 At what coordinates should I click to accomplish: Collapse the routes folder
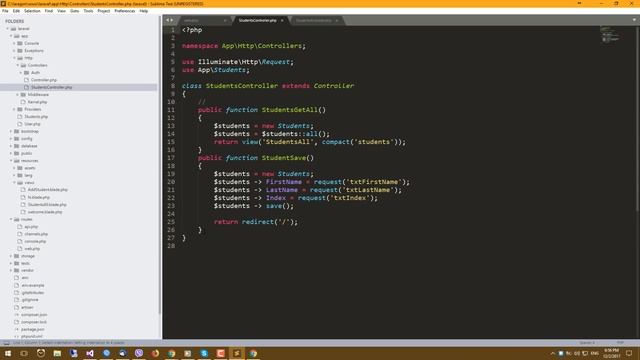pos(11,220)
